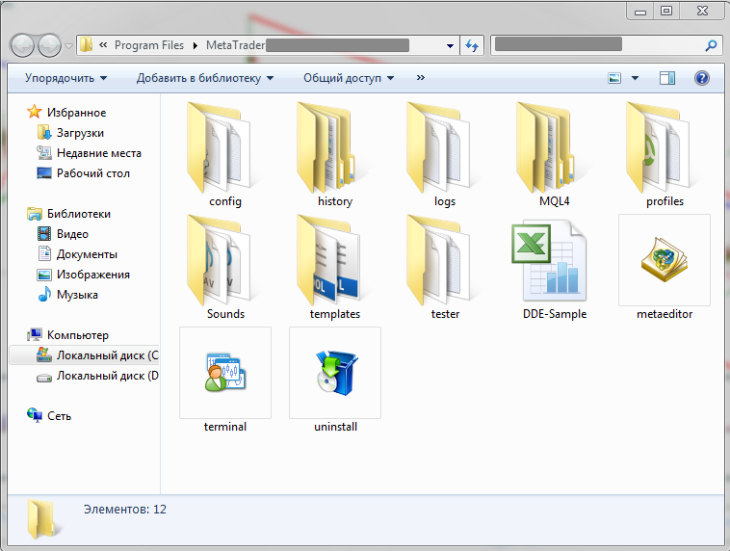Open the logs folder
The height and width of the screenshot is (551, 730).
[x=445, y=154]
